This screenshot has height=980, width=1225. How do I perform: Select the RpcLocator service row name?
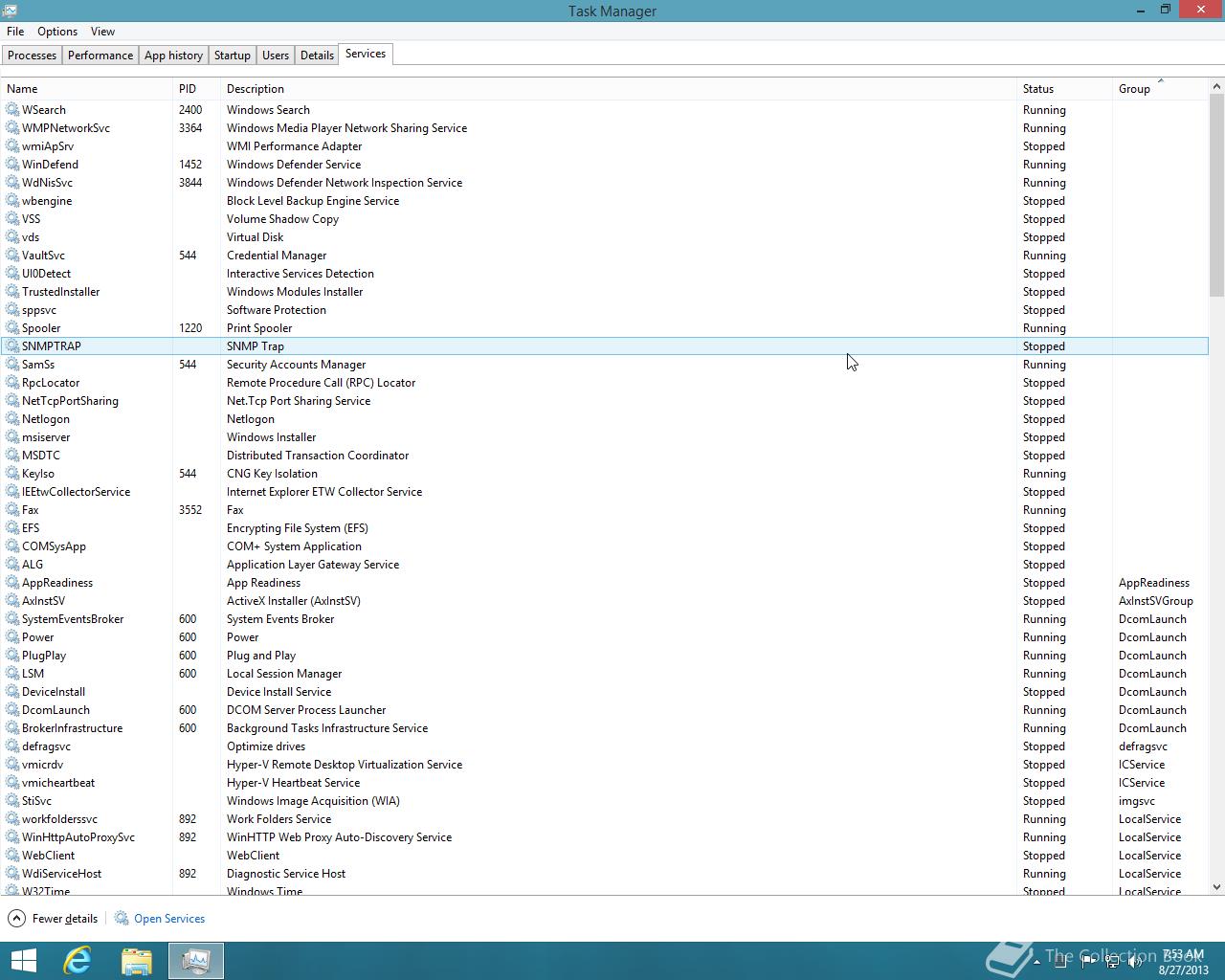coord(51,383)
